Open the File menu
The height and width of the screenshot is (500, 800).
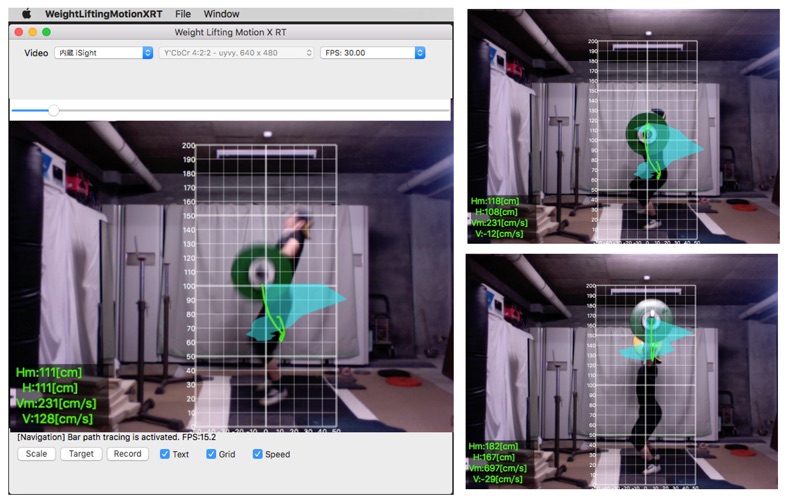[x=183, y=14]
